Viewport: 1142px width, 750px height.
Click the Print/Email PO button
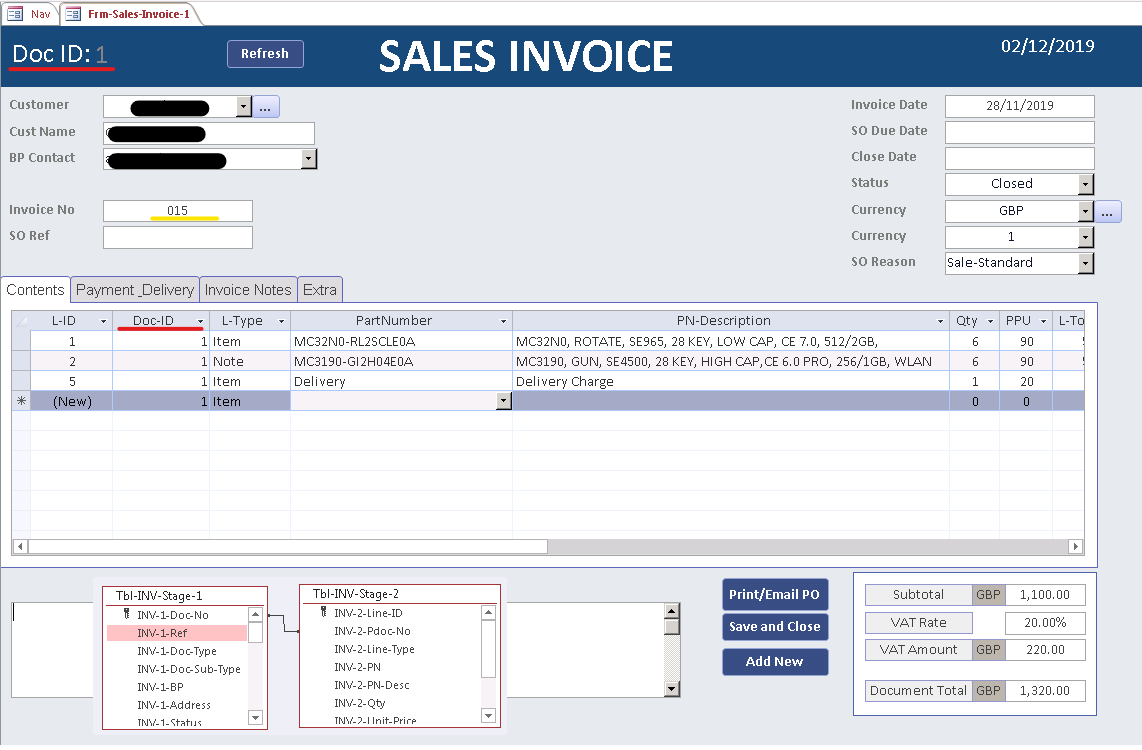pos(774,594)
